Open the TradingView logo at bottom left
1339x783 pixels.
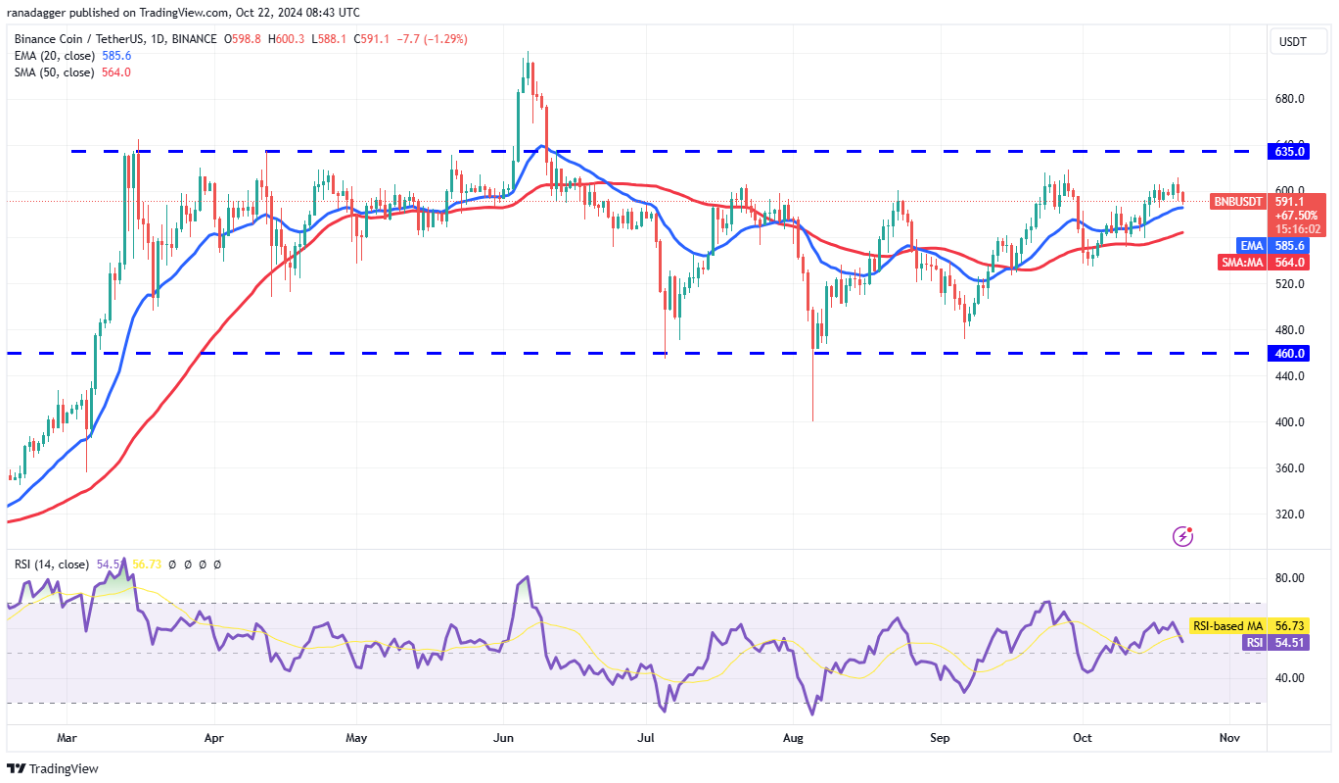pos(53,769)
